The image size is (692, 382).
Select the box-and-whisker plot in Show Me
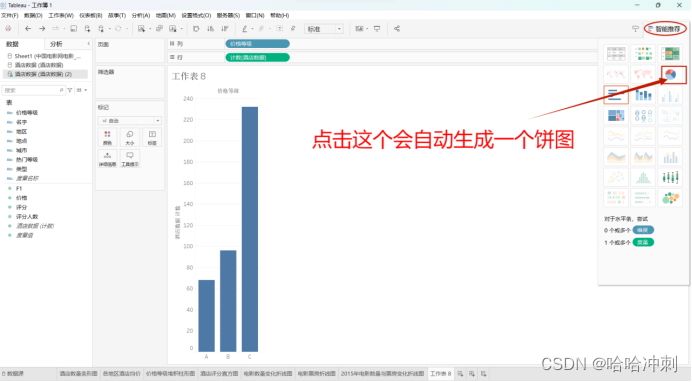(671, 177)
